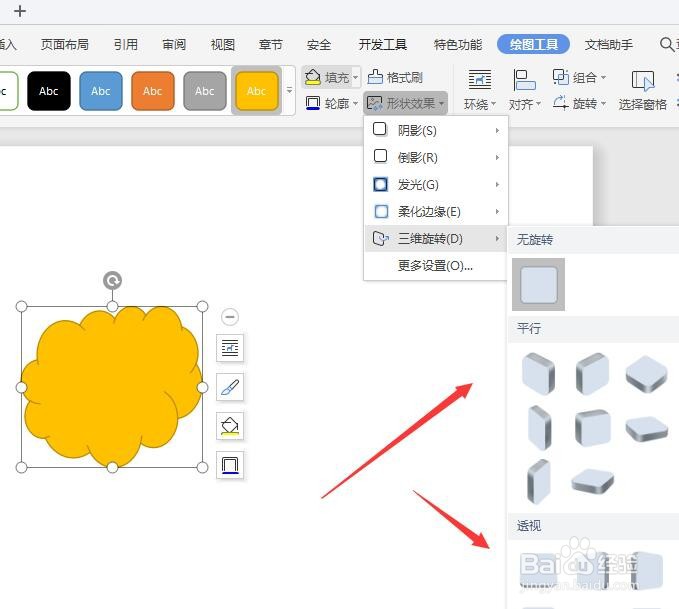Click floating shape fill bucket icon
This screenshot has height=609, width=679.
click(x=230, y=426)
